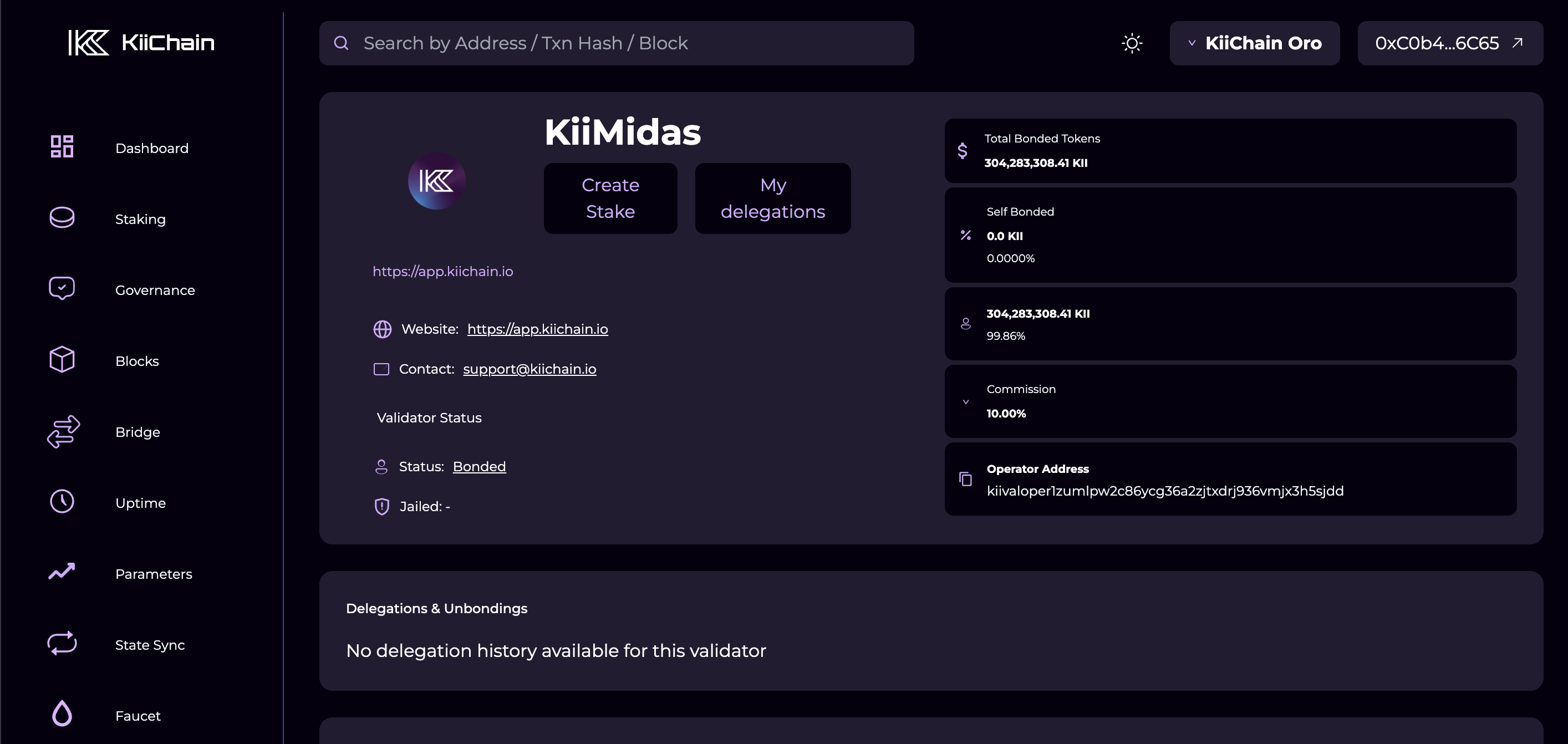Click the Blocks cube icon

[x=62, y=360]
